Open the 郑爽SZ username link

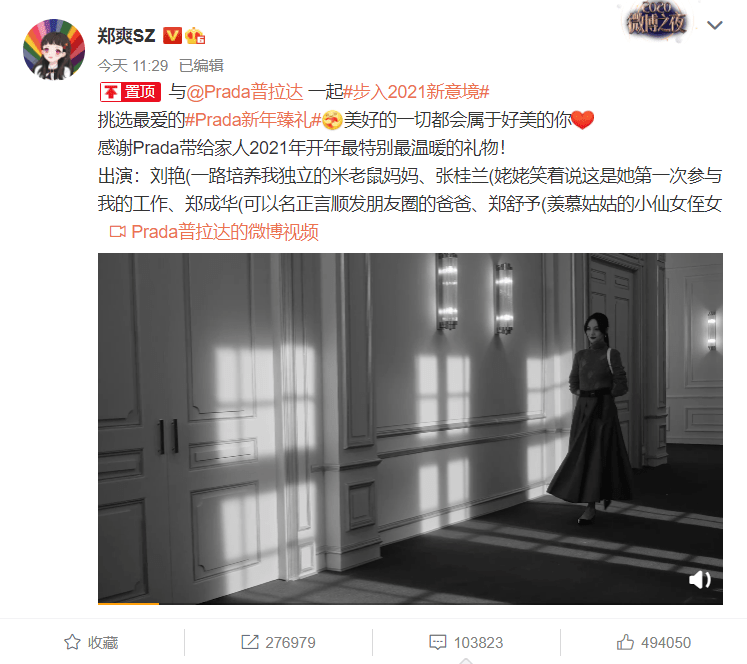click(126, 36)
